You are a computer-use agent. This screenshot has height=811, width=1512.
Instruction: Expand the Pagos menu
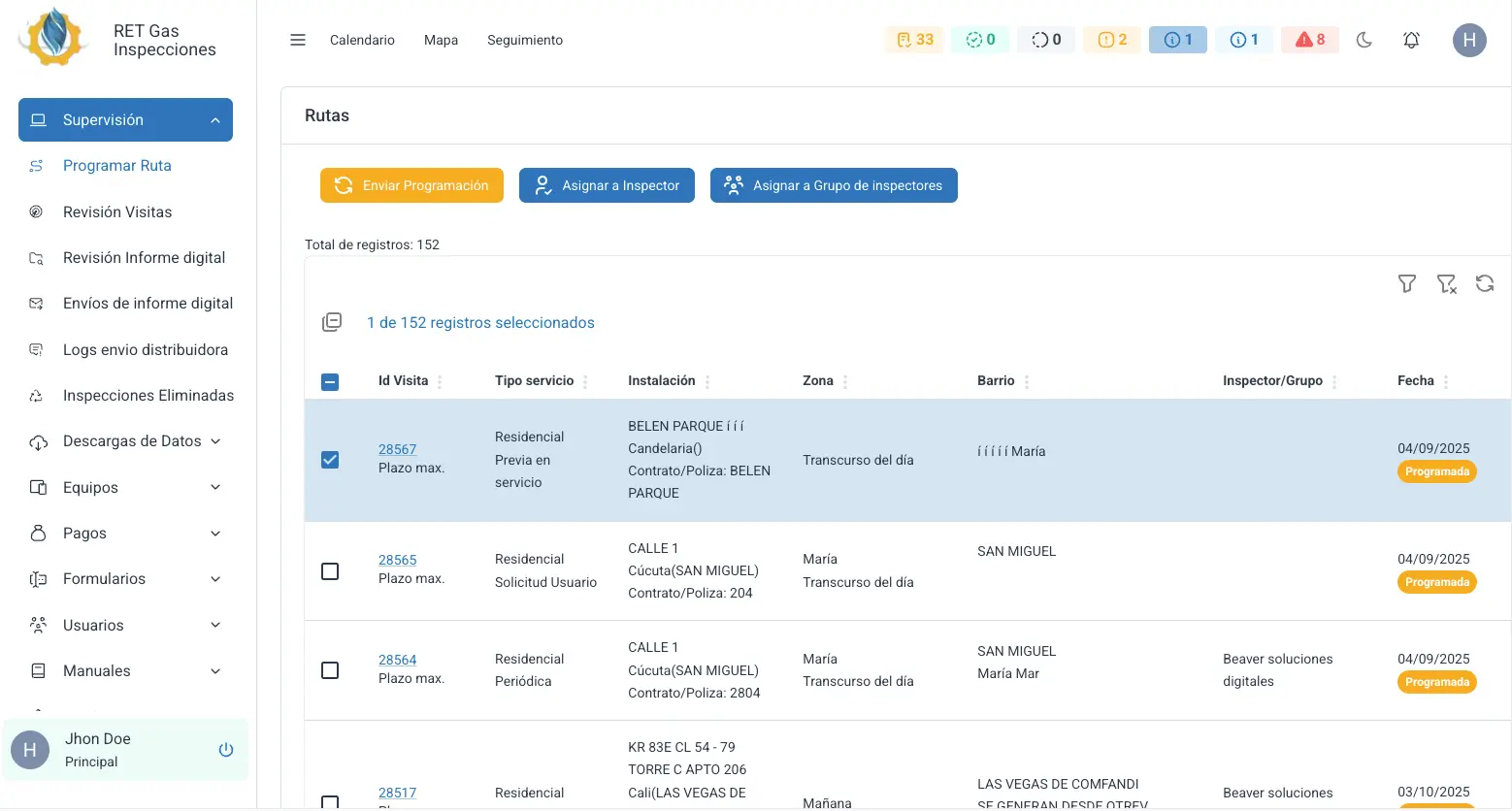click(x=125, y=533)
